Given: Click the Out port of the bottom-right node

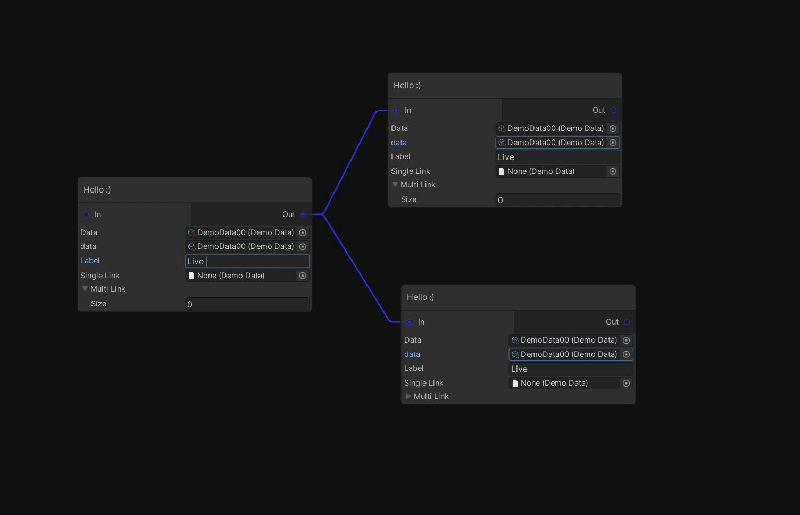Looking at the screenshot, I should (x=627, y=322).
